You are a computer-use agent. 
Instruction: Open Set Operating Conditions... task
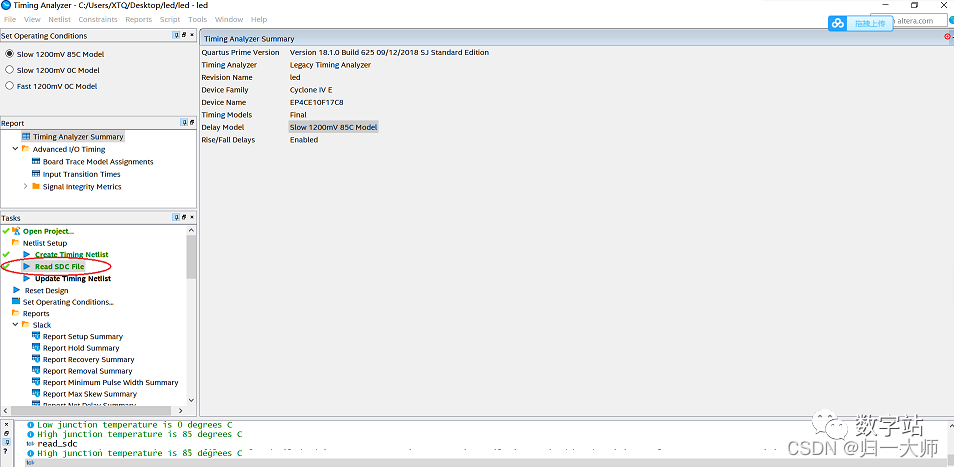(x=68, y=302)
